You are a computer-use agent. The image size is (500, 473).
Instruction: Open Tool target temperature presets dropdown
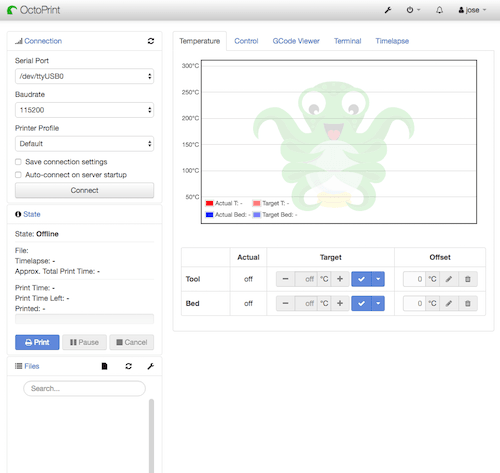378,279
